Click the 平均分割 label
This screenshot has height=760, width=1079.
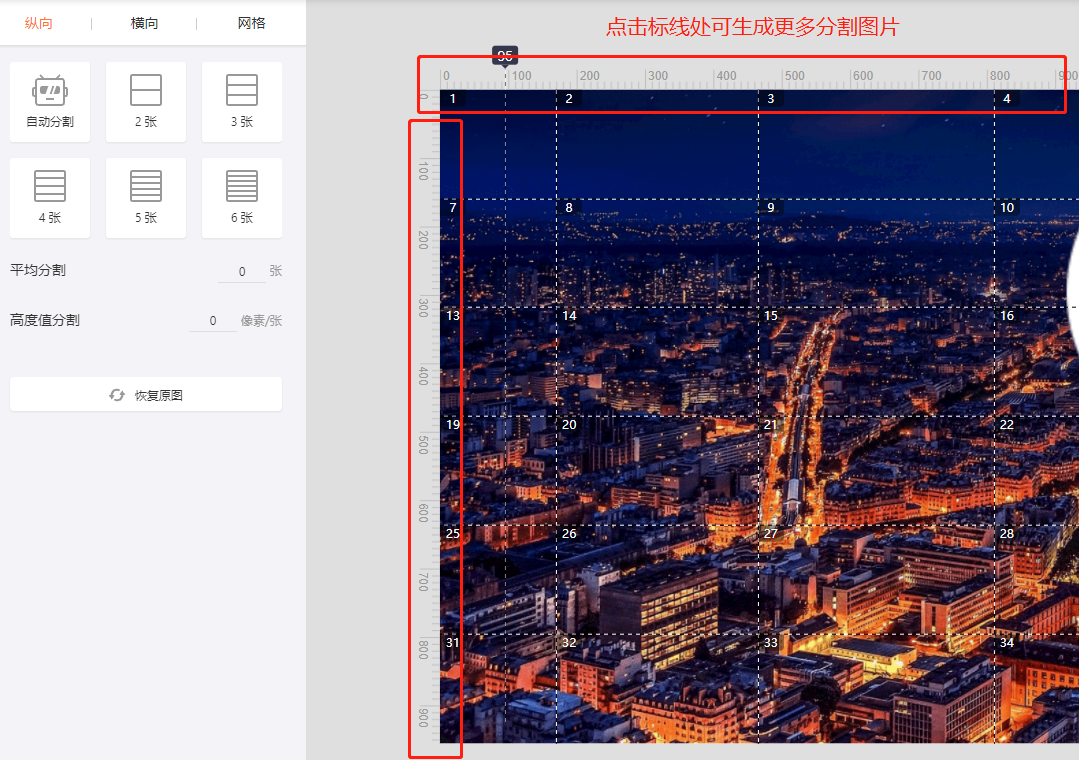pos(38,270)
